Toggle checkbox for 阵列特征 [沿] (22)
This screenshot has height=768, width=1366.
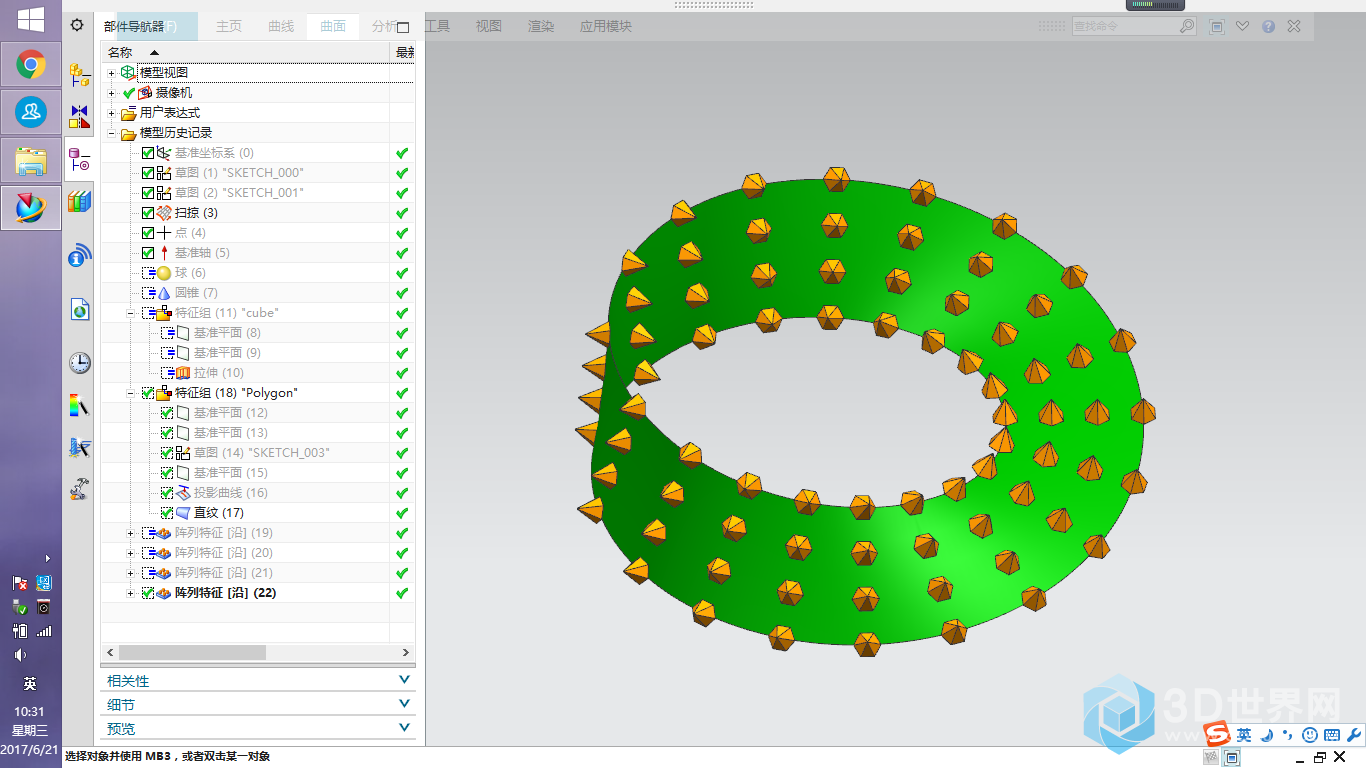(148, 593)
